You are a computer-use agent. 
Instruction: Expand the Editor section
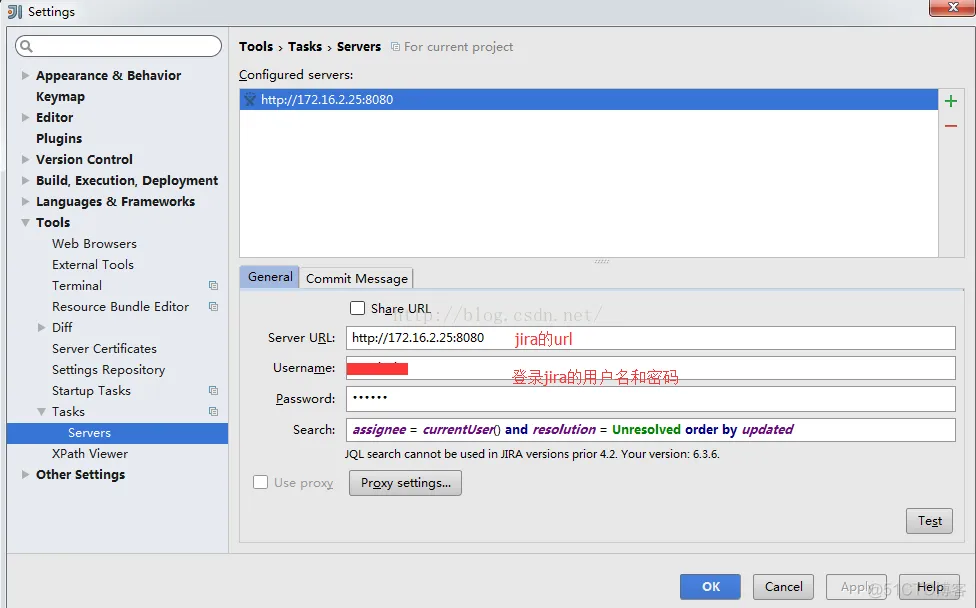click(x=25, y=117)
